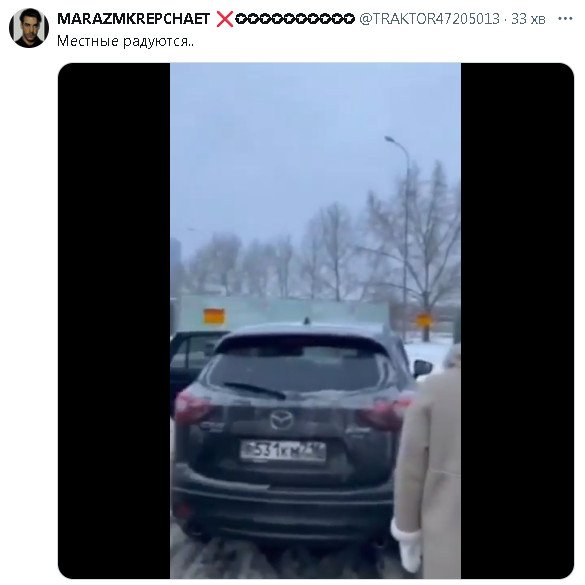Viewport: 585px width, 585px height.
Task: Click the street lamp in the video
Action: point(401,239)
